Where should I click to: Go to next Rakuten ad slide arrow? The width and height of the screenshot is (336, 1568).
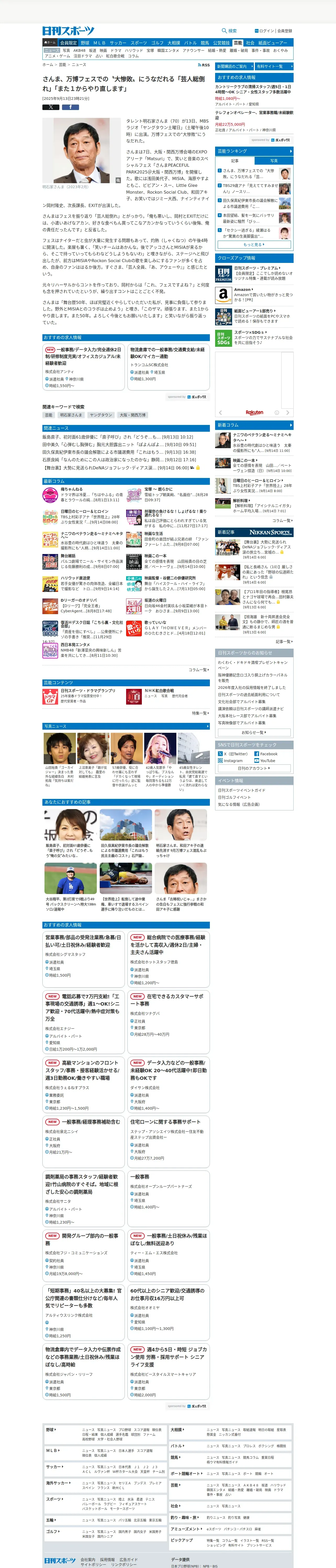[288, 412]
